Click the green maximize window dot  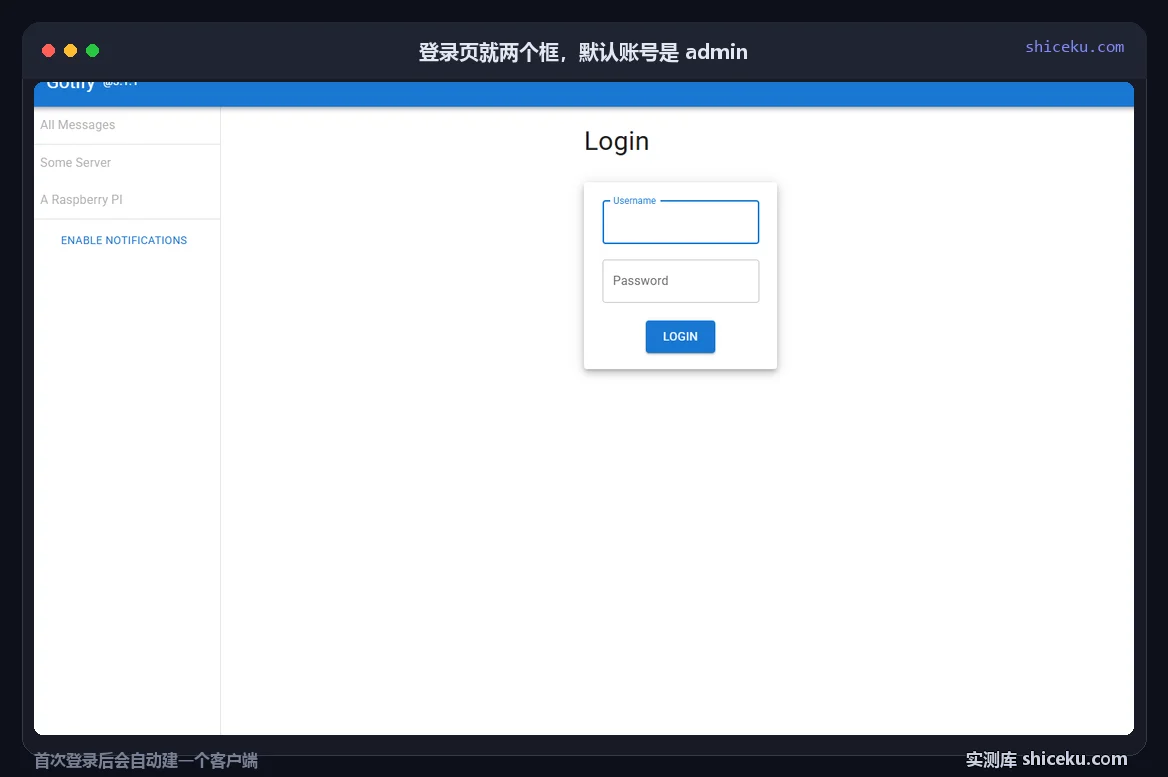[x=92, y=51]
